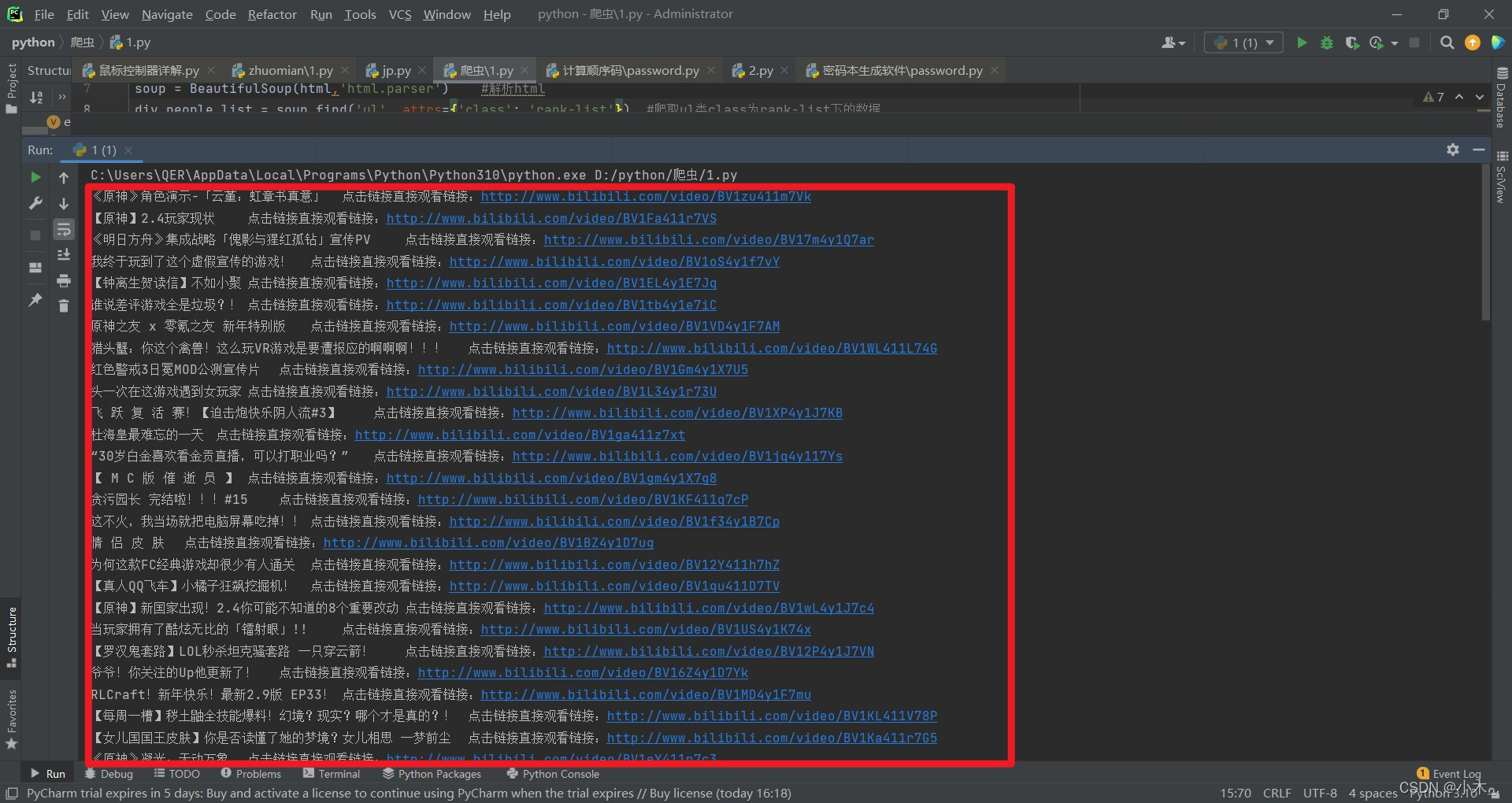1512x803 pixels.
Task: Click the Profile run icon with clock
Action: point(1377,43)
